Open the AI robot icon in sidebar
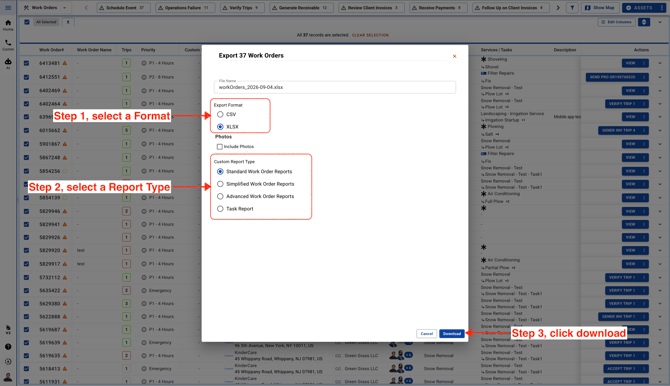The height and width of the screenshot is (386, 670). tap(8, 63)
